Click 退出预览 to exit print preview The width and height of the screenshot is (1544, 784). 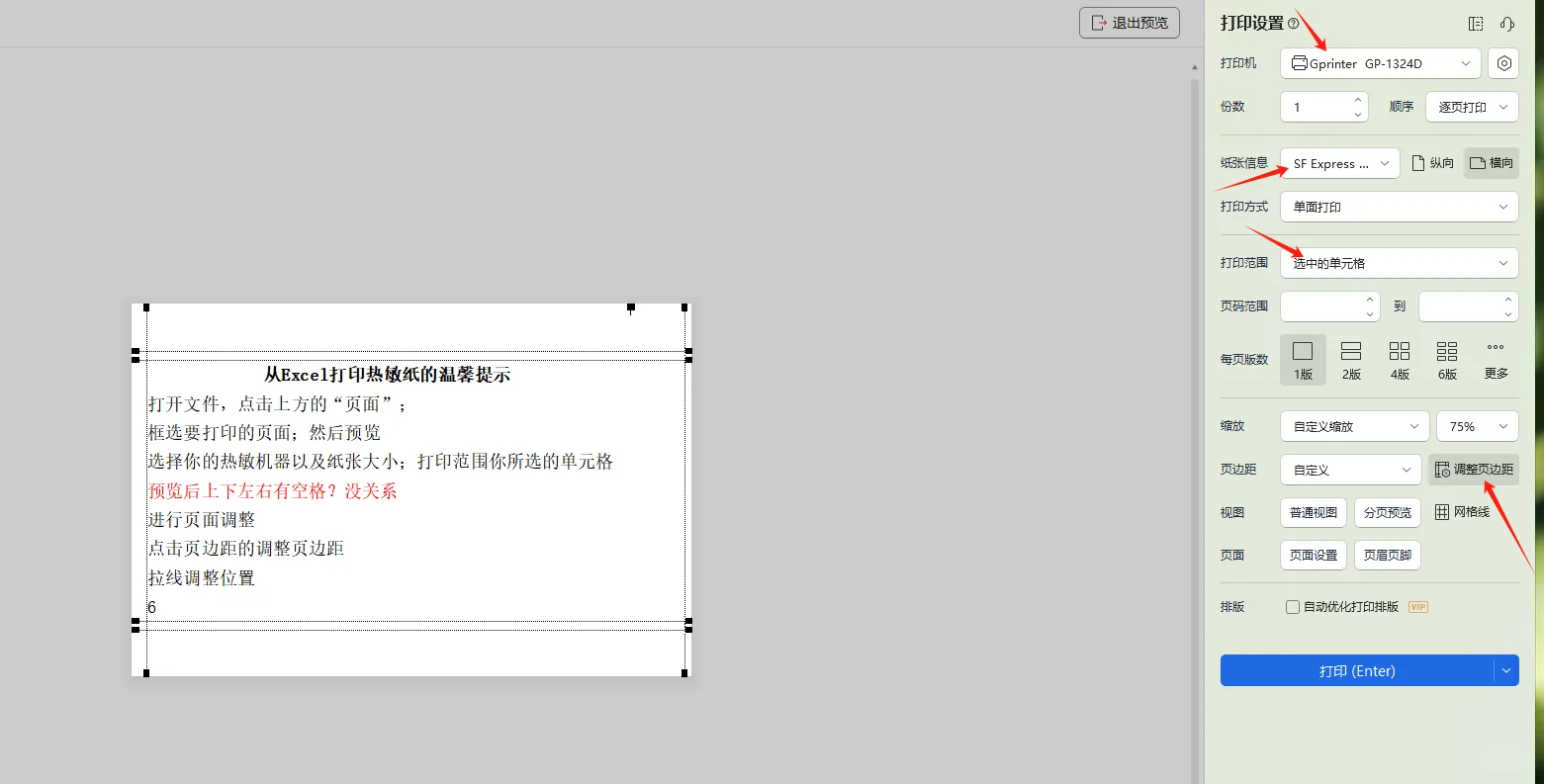(1129, 22)
